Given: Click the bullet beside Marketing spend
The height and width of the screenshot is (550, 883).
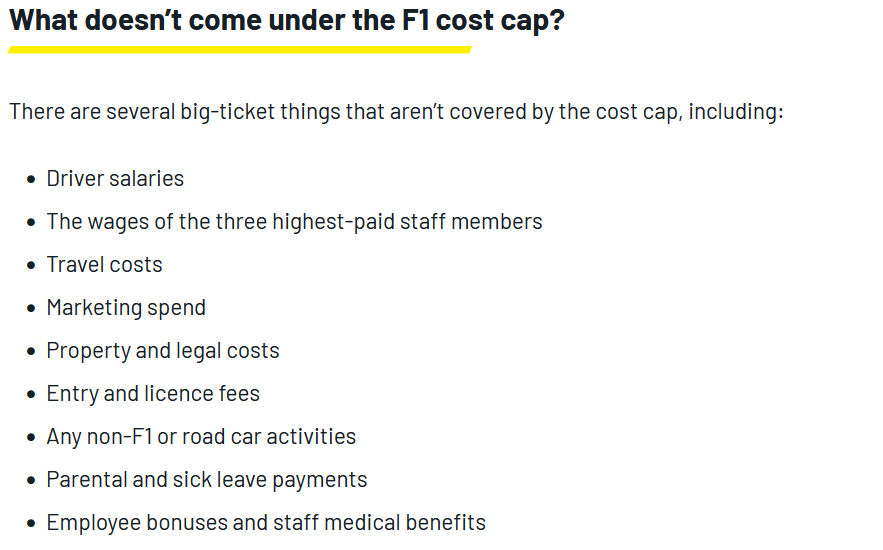Looking at the screenshot, I should pos(31,308).
